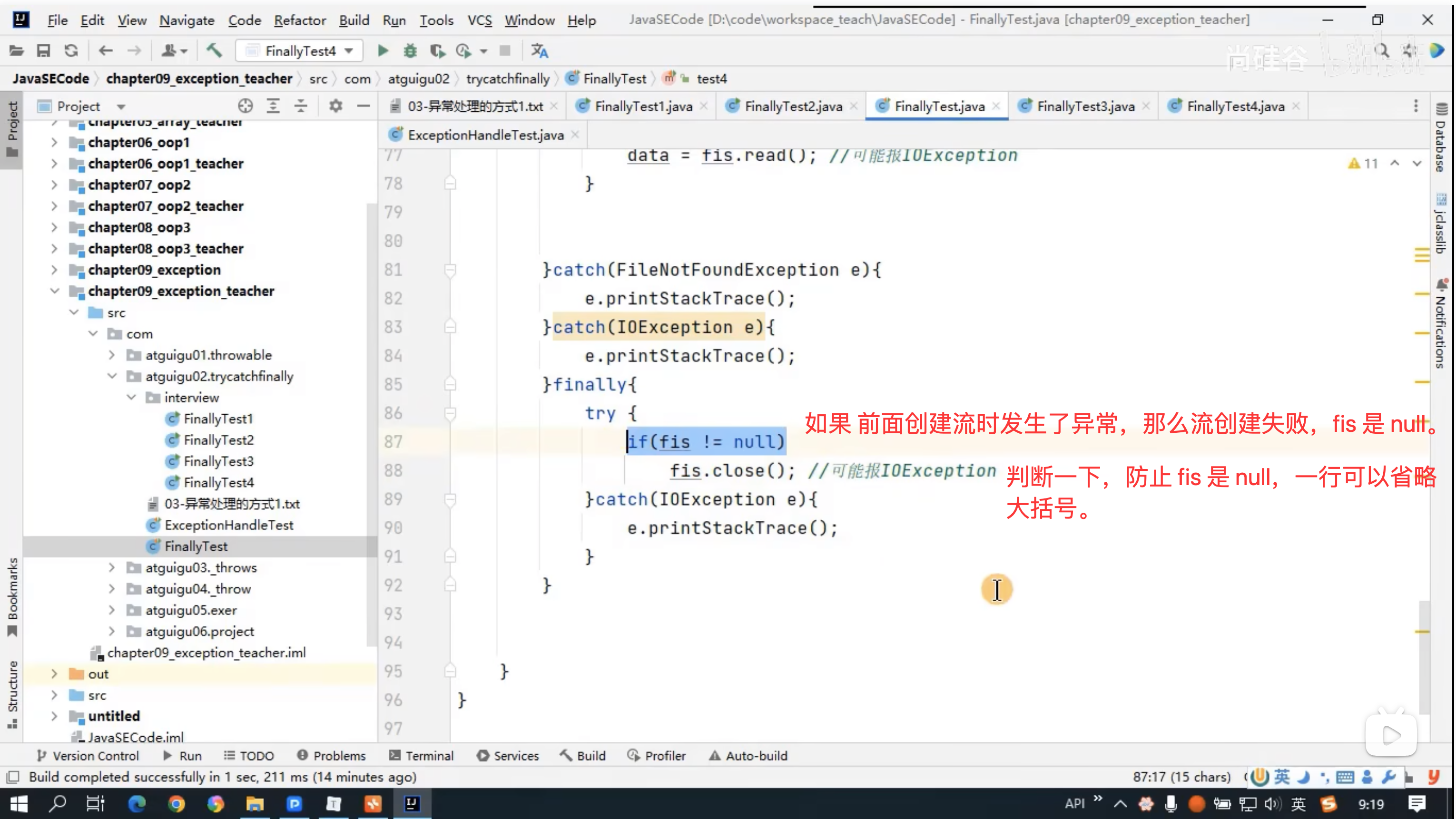Screen dimensions: 1456x819
Task: Run FinallyTest4 with the green play button
Action: coord(383,51)
